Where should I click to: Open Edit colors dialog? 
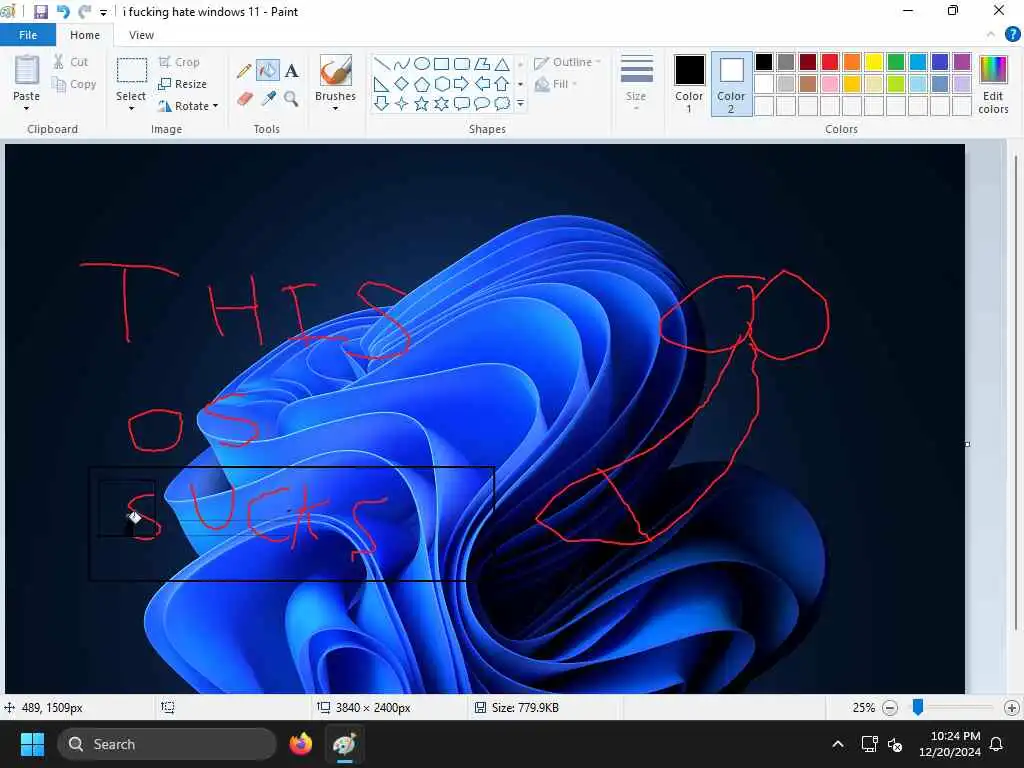click(x=993, y=84)
